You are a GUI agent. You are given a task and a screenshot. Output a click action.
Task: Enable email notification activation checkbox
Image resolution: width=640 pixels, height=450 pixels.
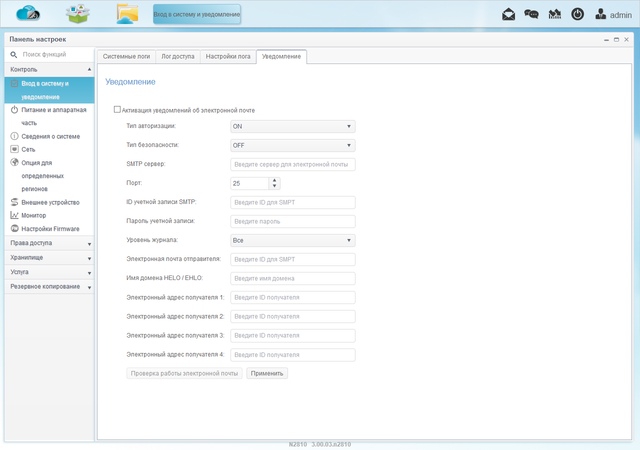(x=117, y=109)
